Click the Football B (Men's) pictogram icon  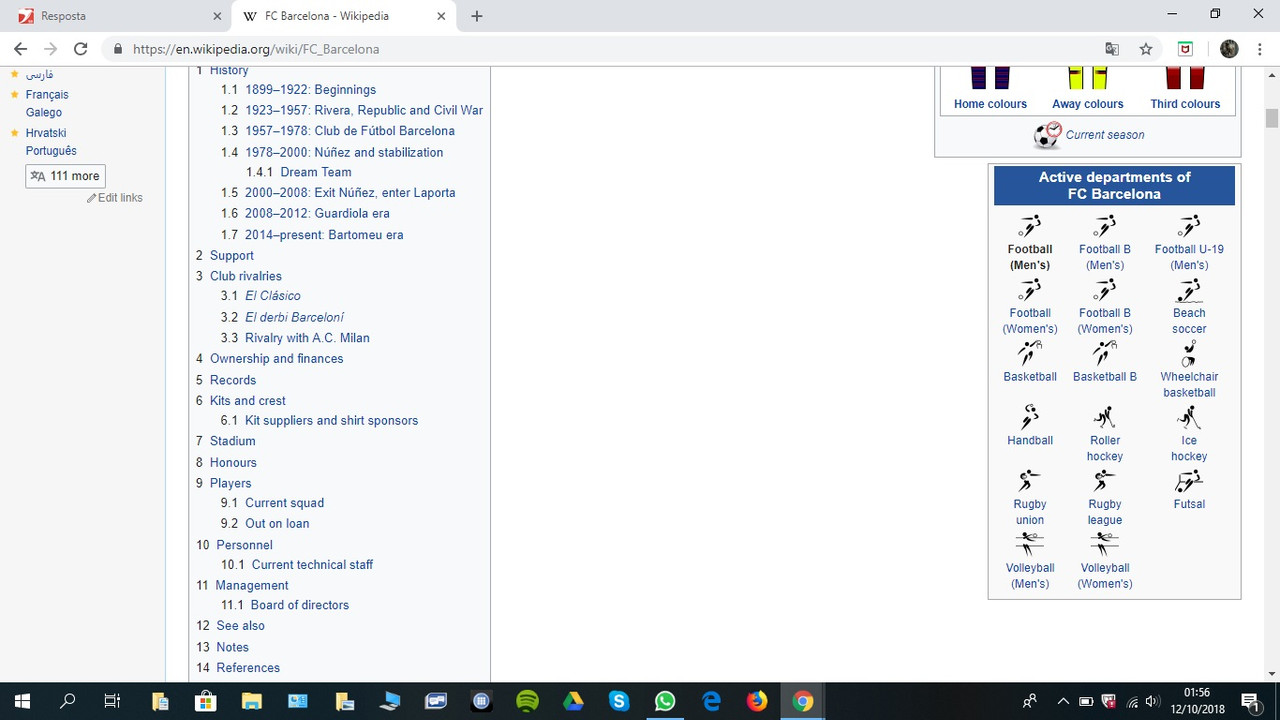[1105, 226]
